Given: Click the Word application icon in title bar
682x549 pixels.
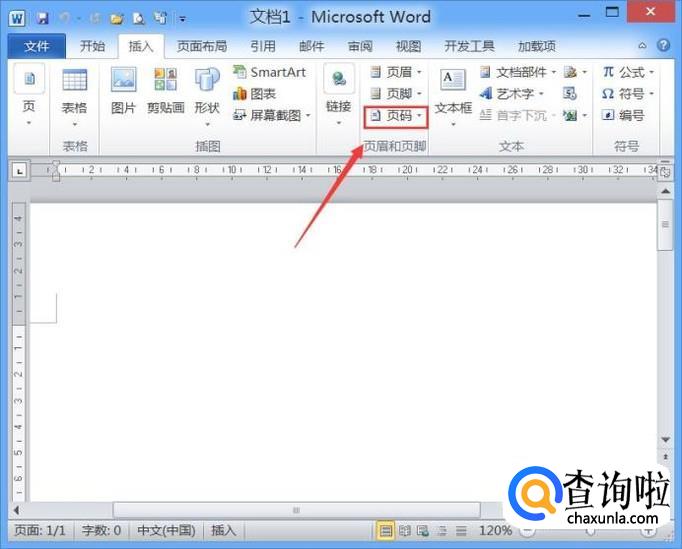Looking at the screenshot, I should 17,18.
